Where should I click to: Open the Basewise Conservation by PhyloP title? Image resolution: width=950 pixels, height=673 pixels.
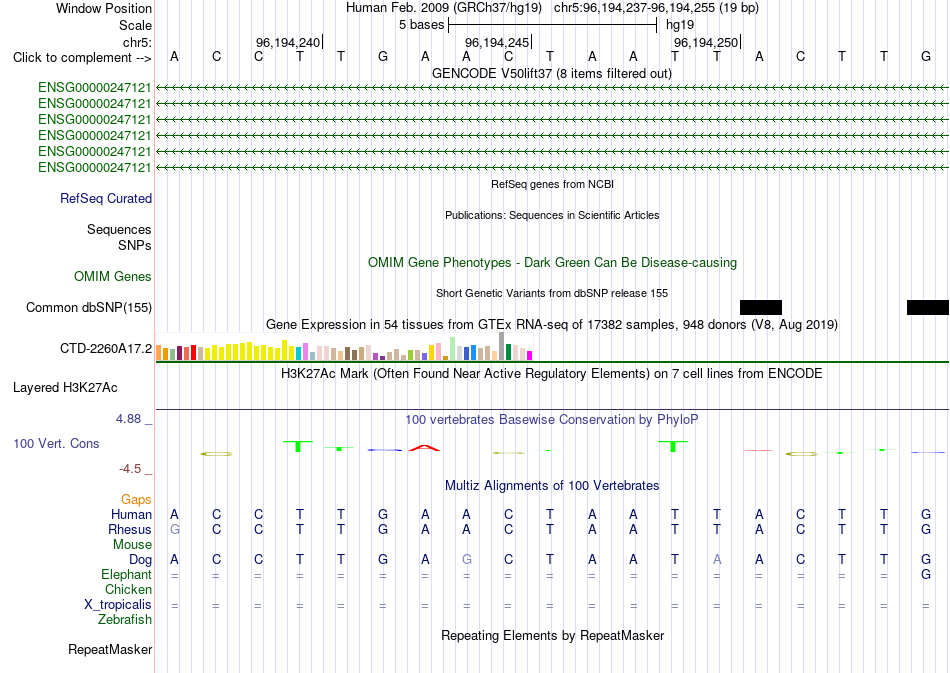click(552, 419)
